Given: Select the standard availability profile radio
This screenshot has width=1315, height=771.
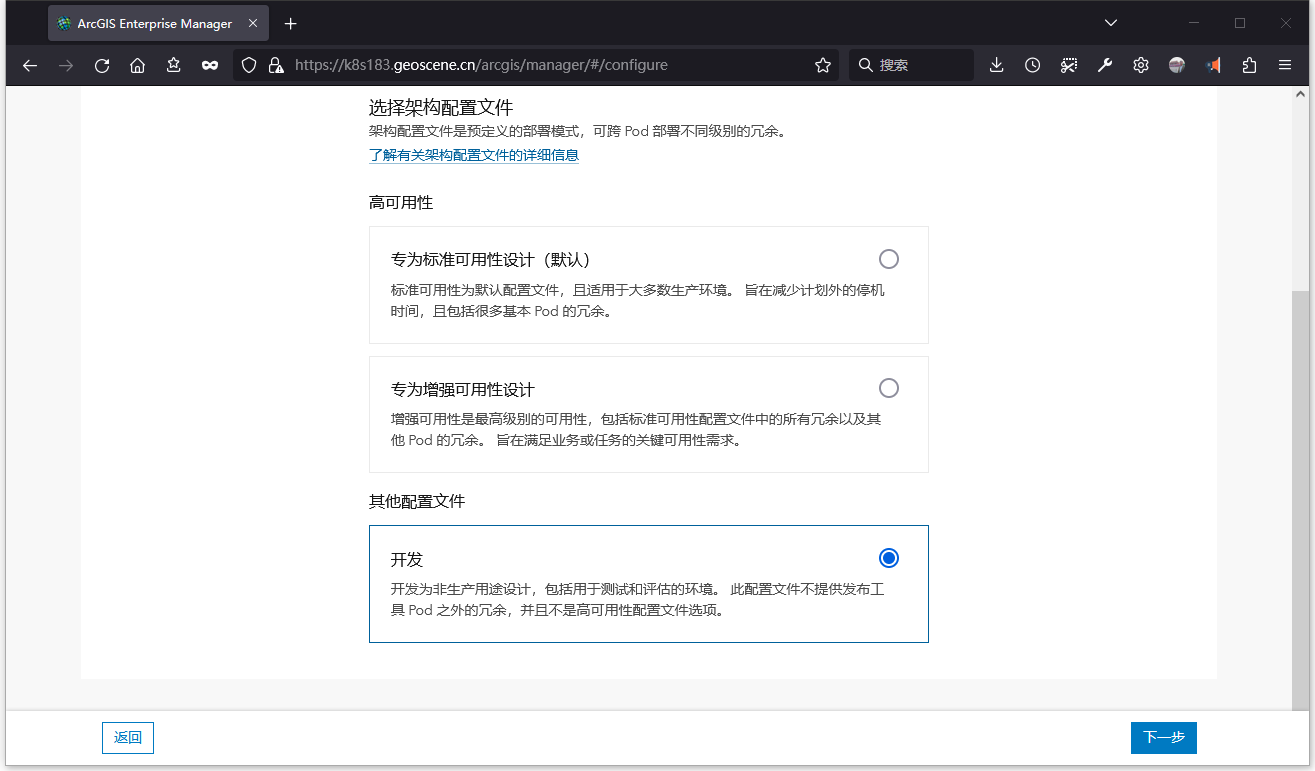Looking at the screenshot, I should (x=889, y=259).
